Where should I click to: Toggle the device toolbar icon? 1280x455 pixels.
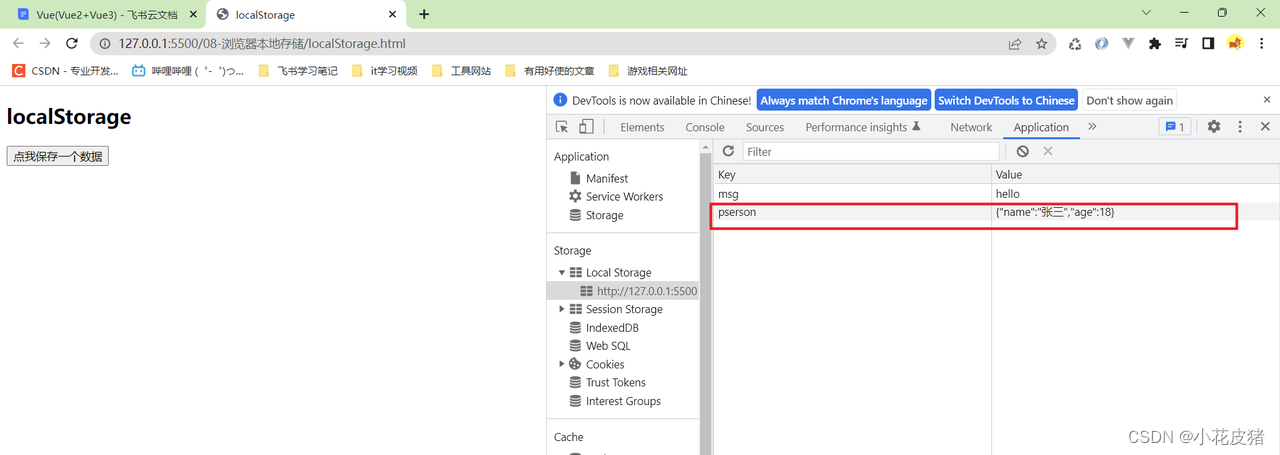pos(586,127)
